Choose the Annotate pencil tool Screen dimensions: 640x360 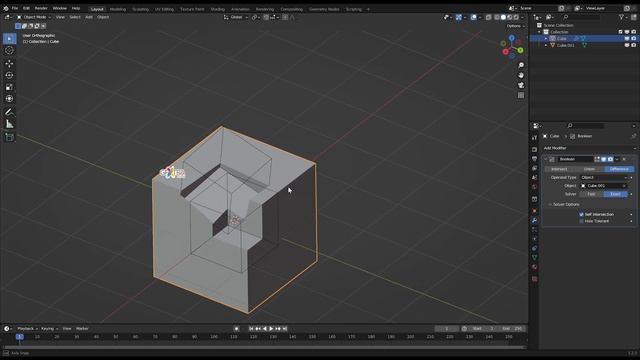click(9, 112)
